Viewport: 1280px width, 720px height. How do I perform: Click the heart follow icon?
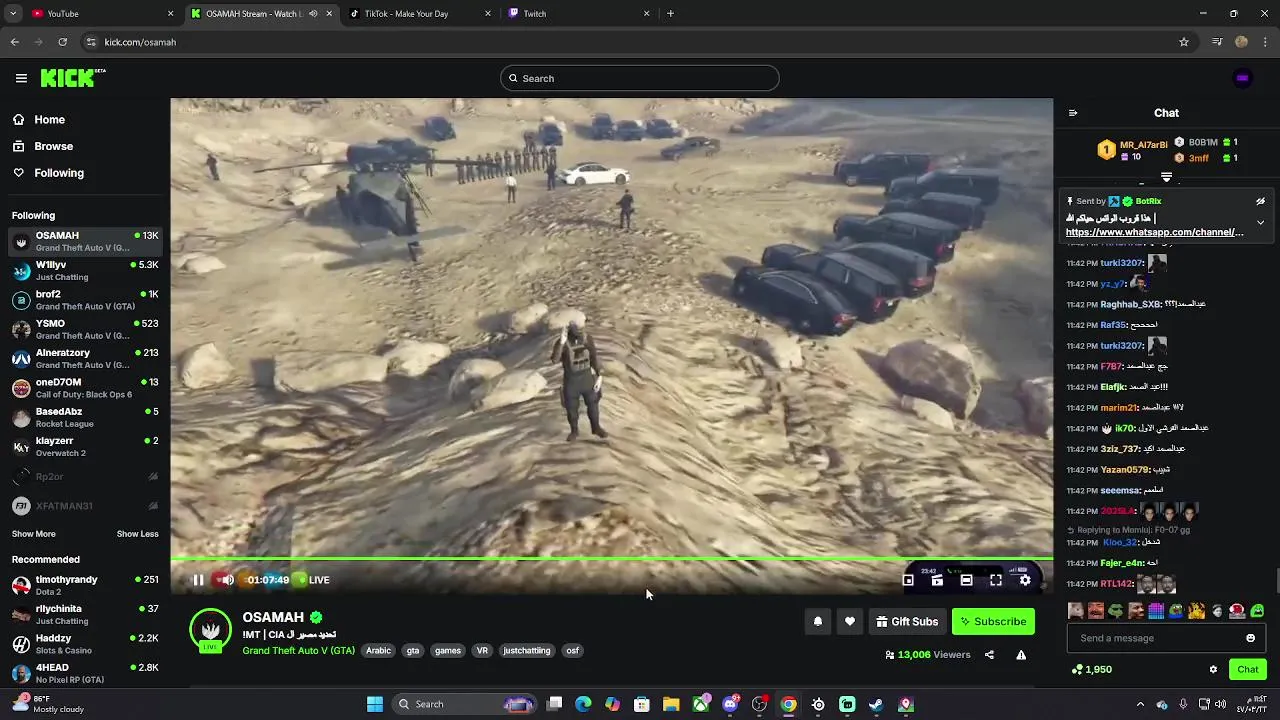(x=850, y=621)
